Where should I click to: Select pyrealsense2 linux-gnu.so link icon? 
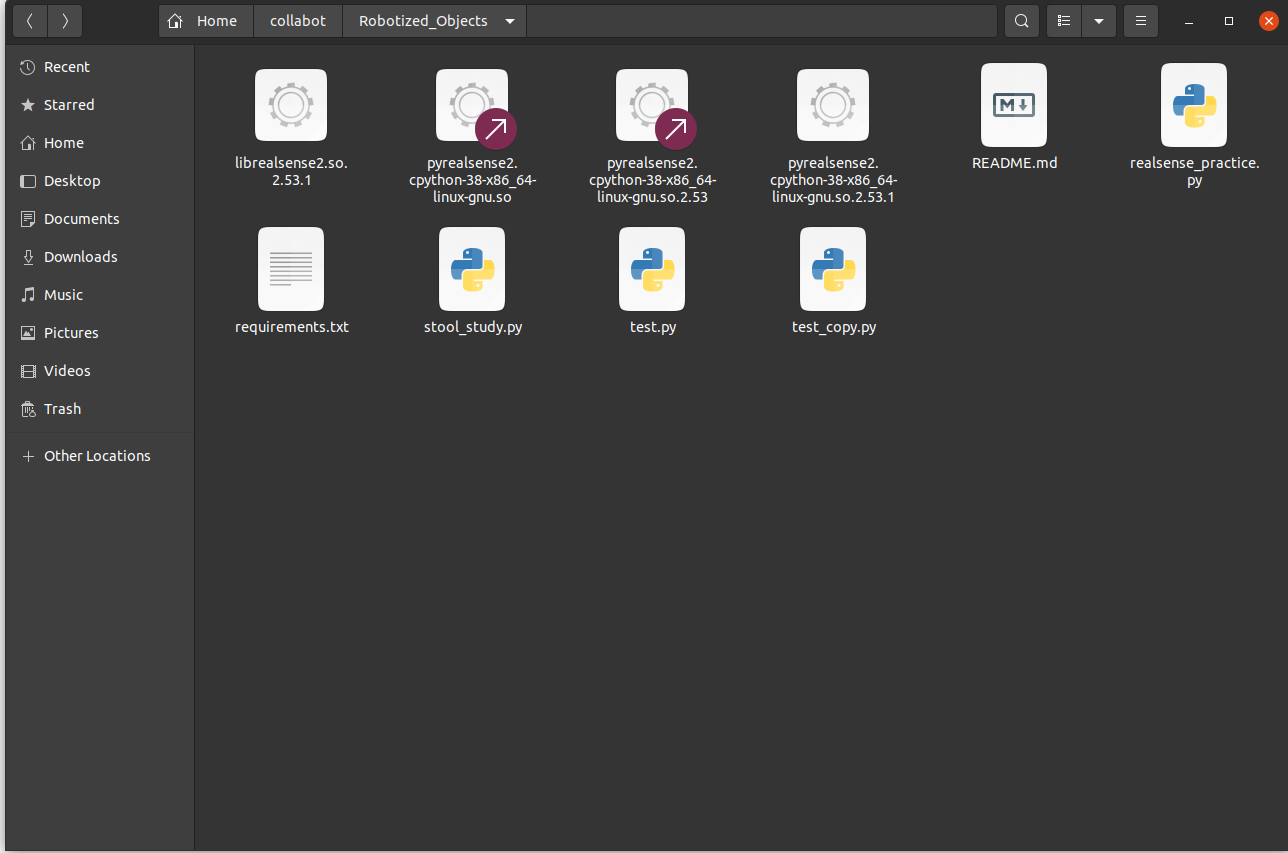472,105
